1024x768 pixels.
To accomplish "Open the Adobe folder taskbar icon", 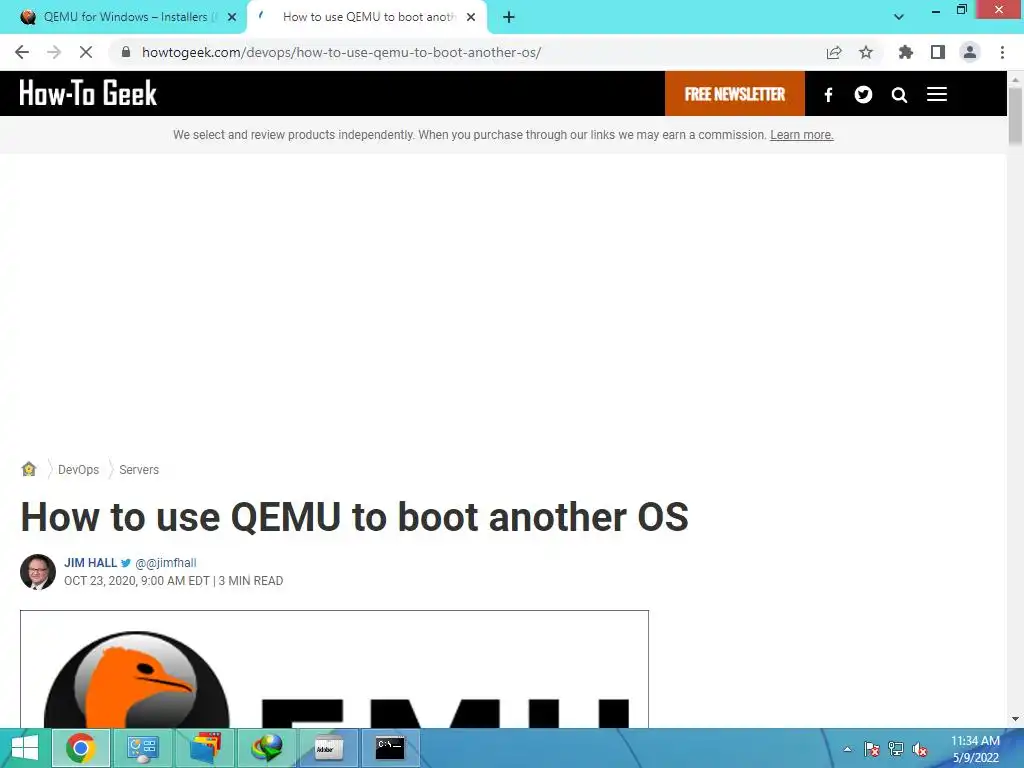I will pos(328,748).
